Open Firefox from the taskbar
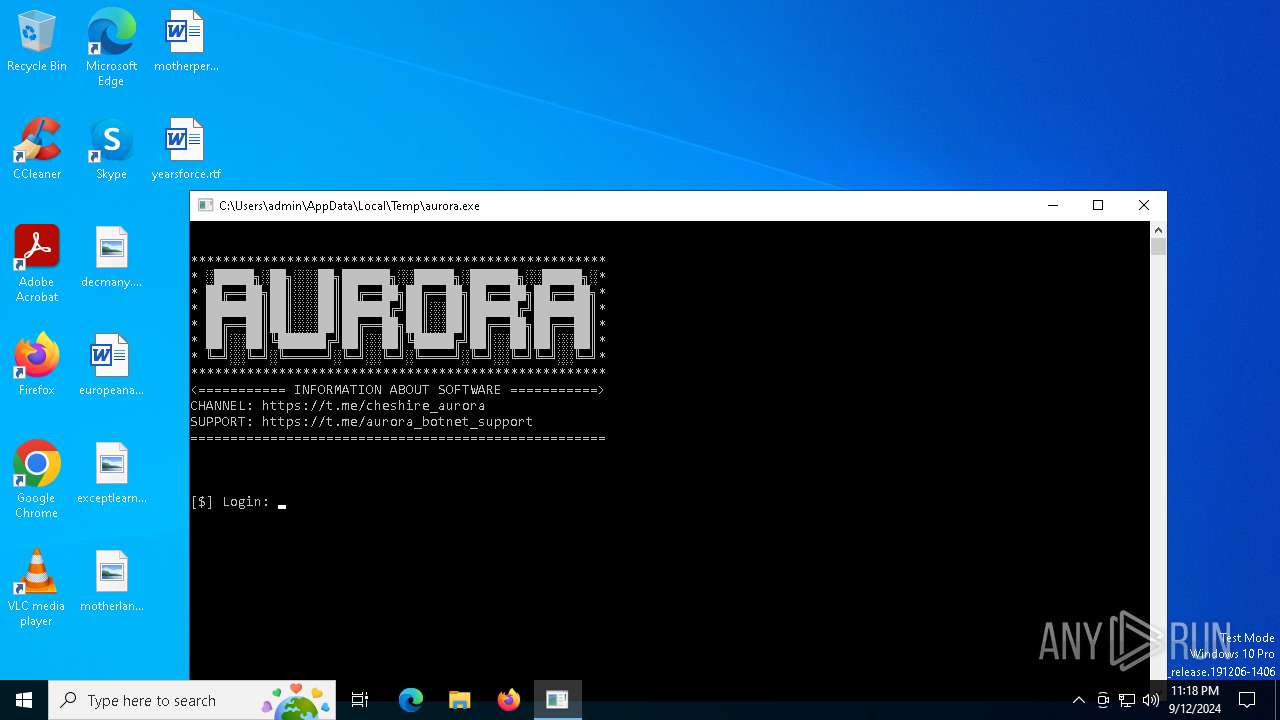 pos(509,700)
